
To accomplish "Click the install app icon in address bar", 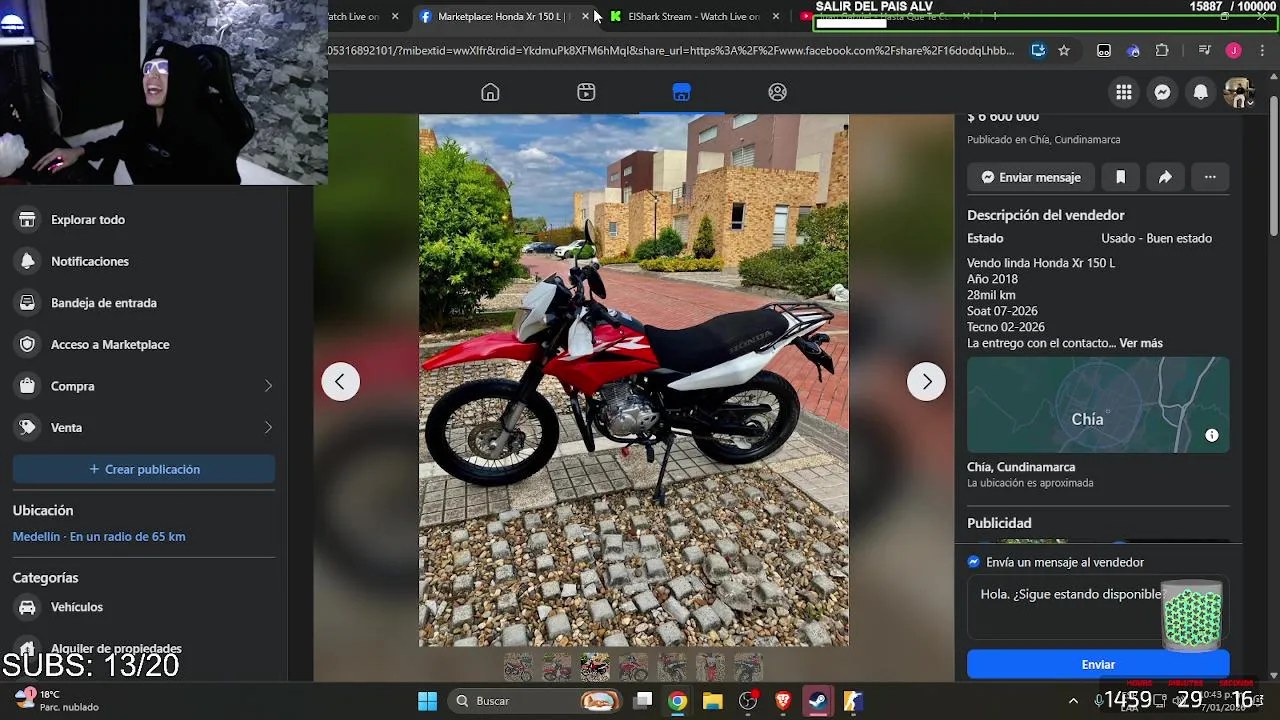I will point(1038,50).
